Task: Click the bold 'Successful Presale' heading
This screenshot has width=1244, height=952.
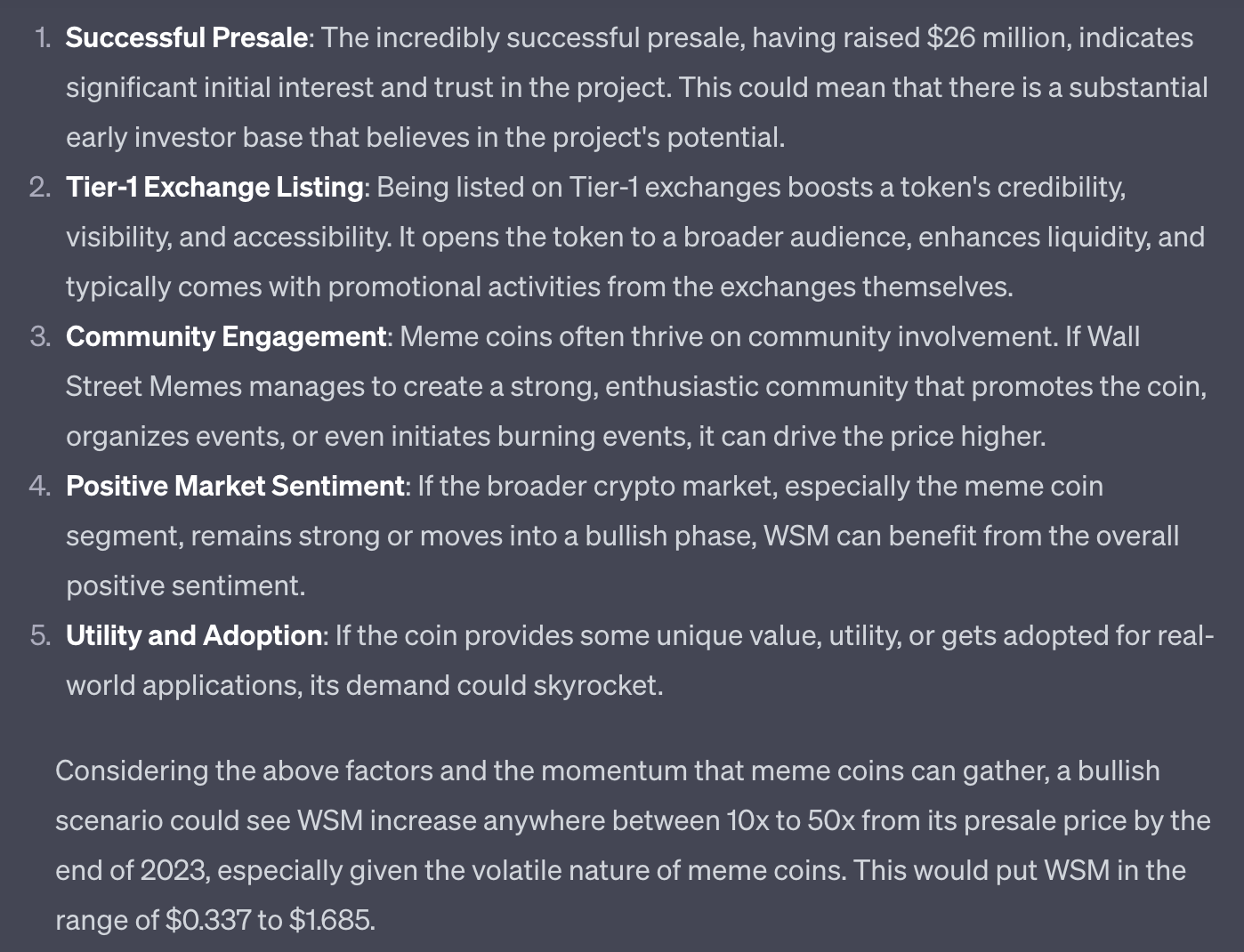Action: [187, 37]
